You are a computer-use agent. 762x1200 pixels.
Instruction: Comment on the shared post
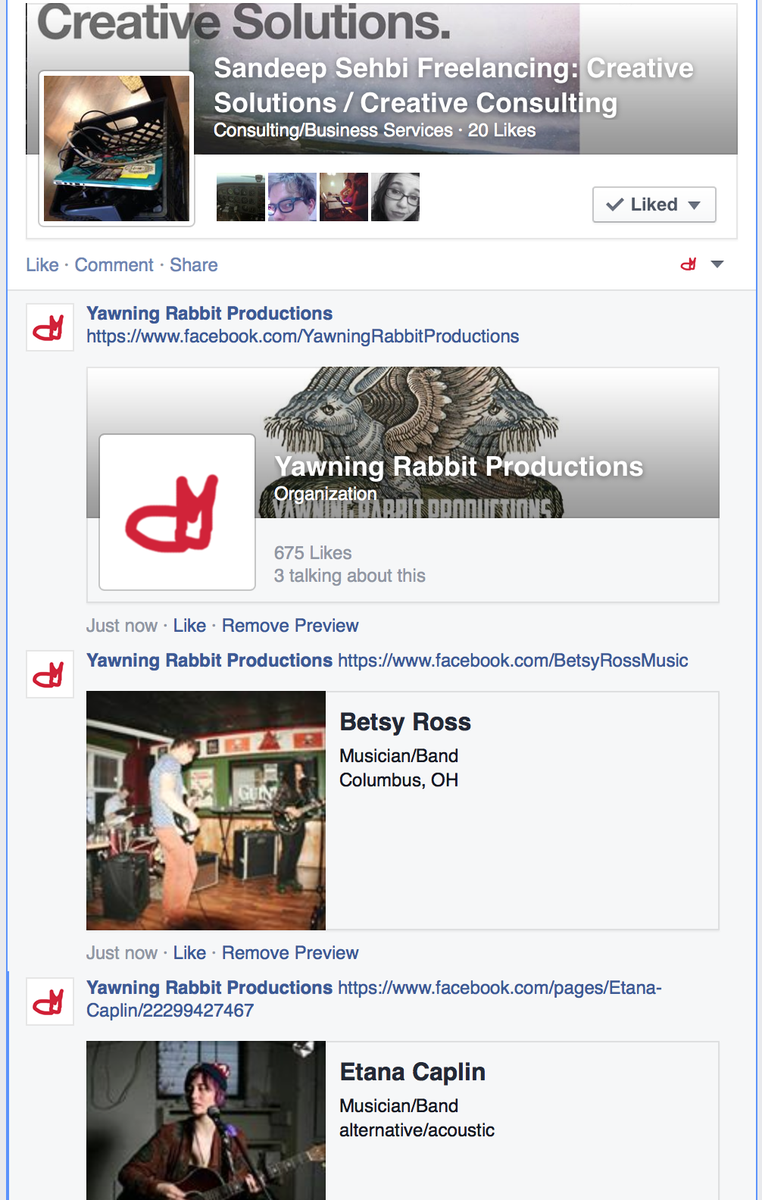coord(114,265)
